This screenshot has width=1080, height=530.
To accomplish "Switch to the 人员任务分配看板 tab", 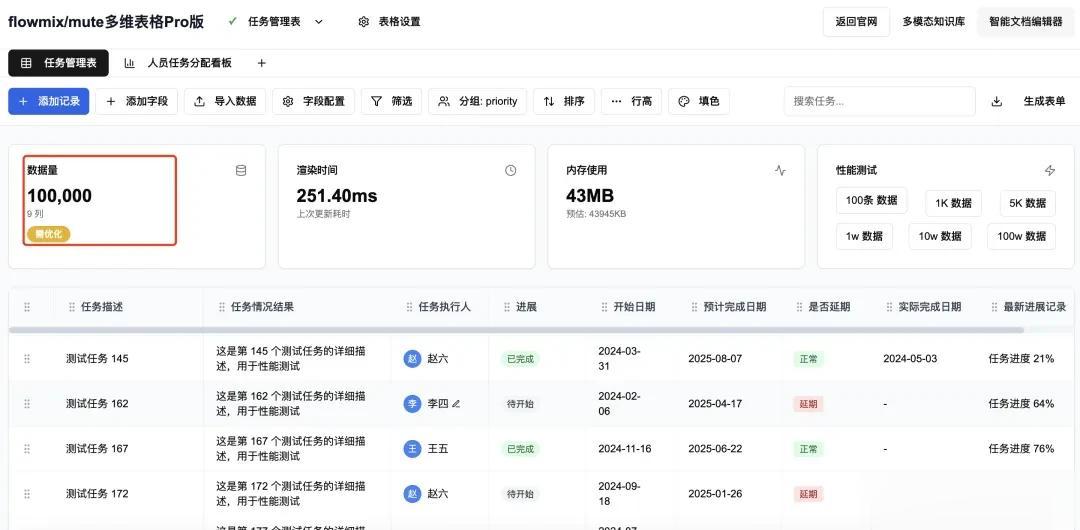I will [x=178, y=63].
